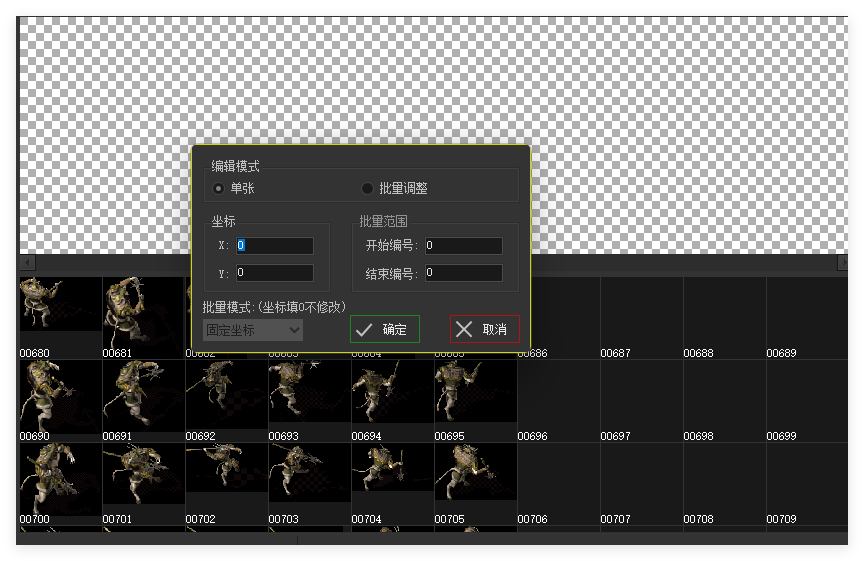Click the X coordinate input field

pyautogui.click(x=275, y=246)
